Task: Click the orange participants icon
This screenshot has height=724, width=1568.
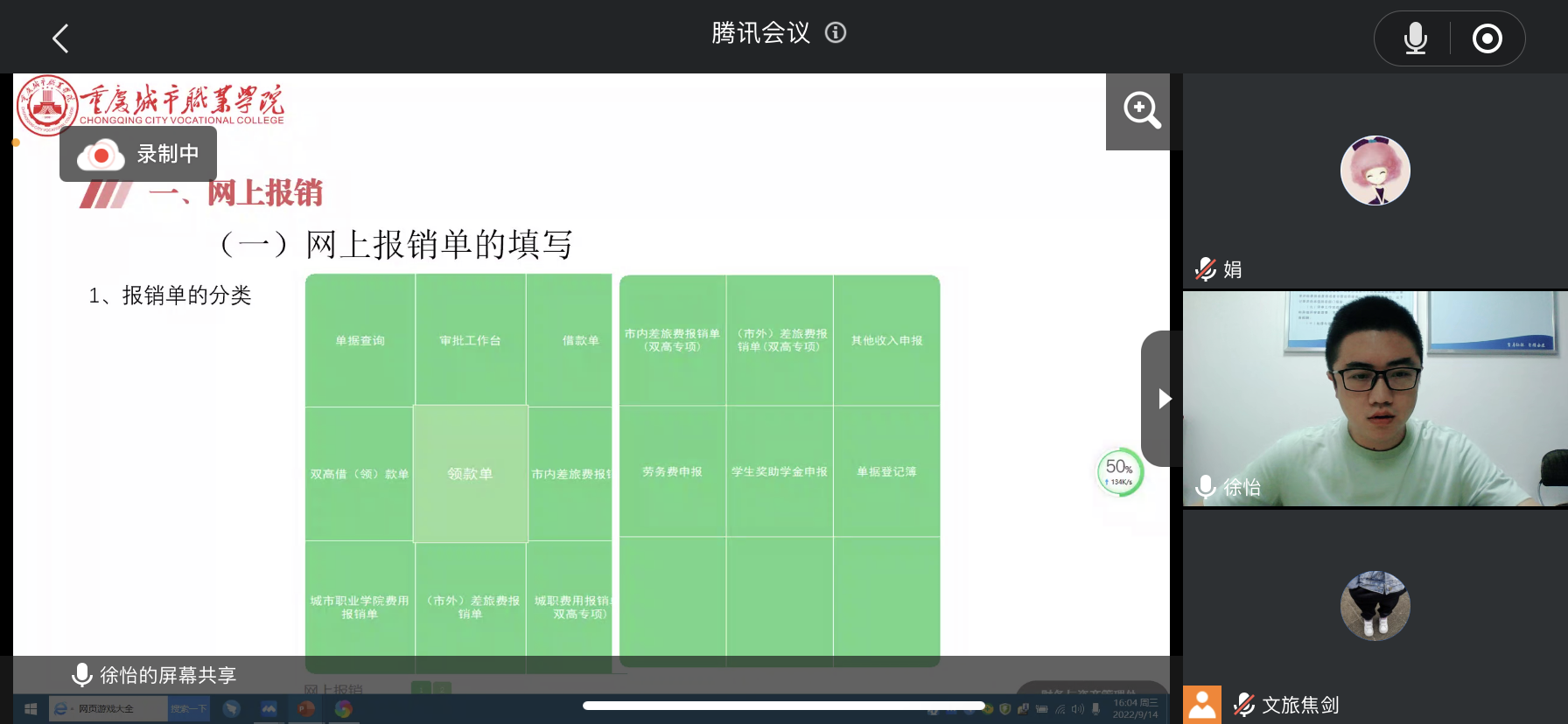Action: [1202, 705]
